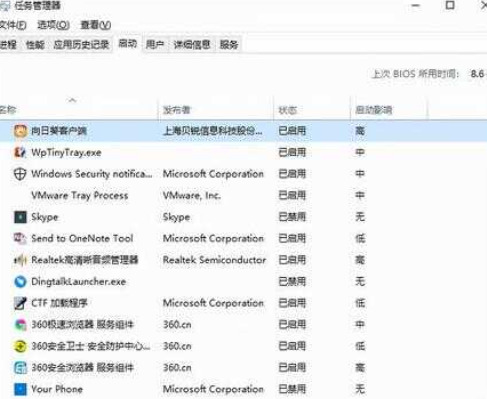The height and width of the screenshot is (399, 487).
Task: Select 360安全卫士 安全防护中心 entry
Action: tap(91, 346)
